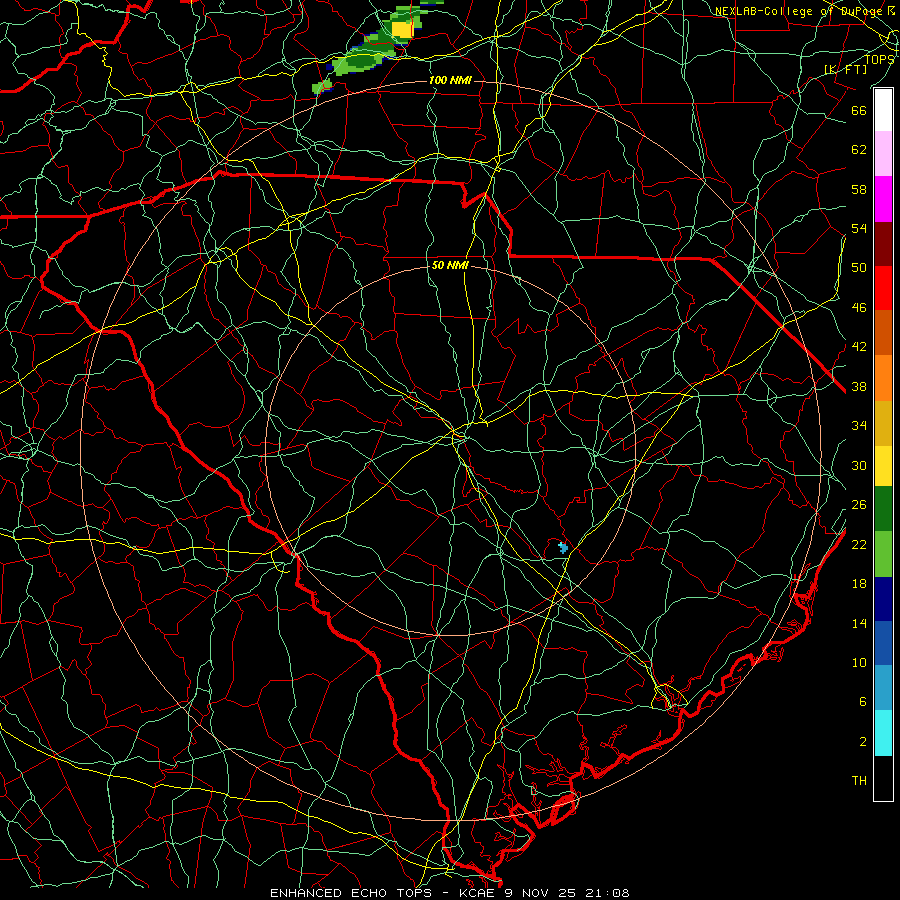Click the "[K FT]" units label

tap(845, 69)
